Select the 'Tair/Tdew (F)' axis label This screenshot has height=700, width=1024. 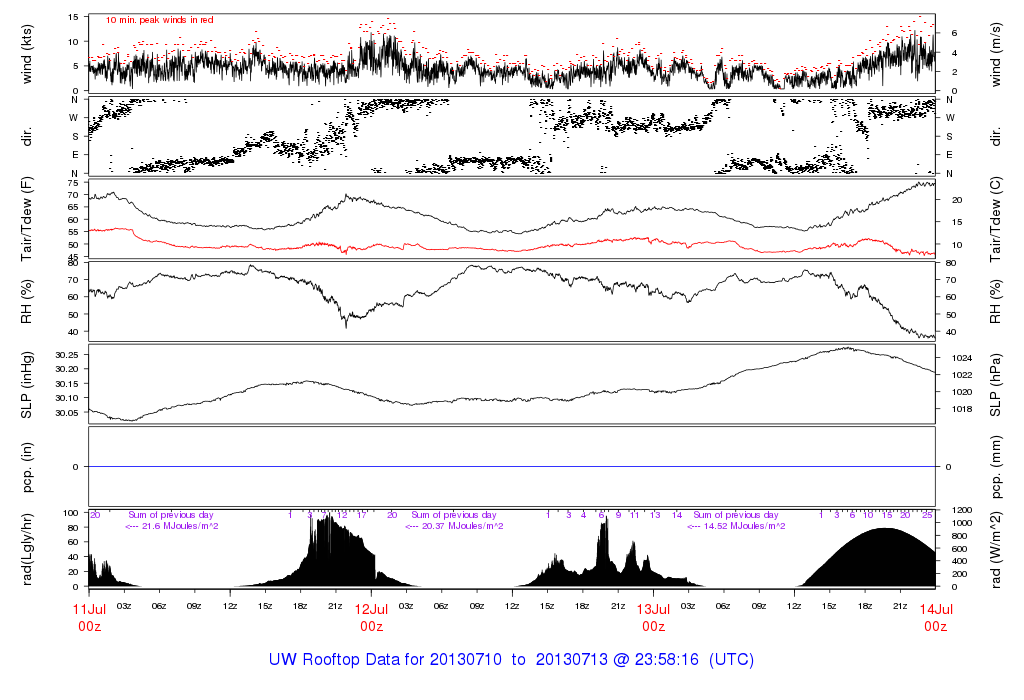coord(27,219)
